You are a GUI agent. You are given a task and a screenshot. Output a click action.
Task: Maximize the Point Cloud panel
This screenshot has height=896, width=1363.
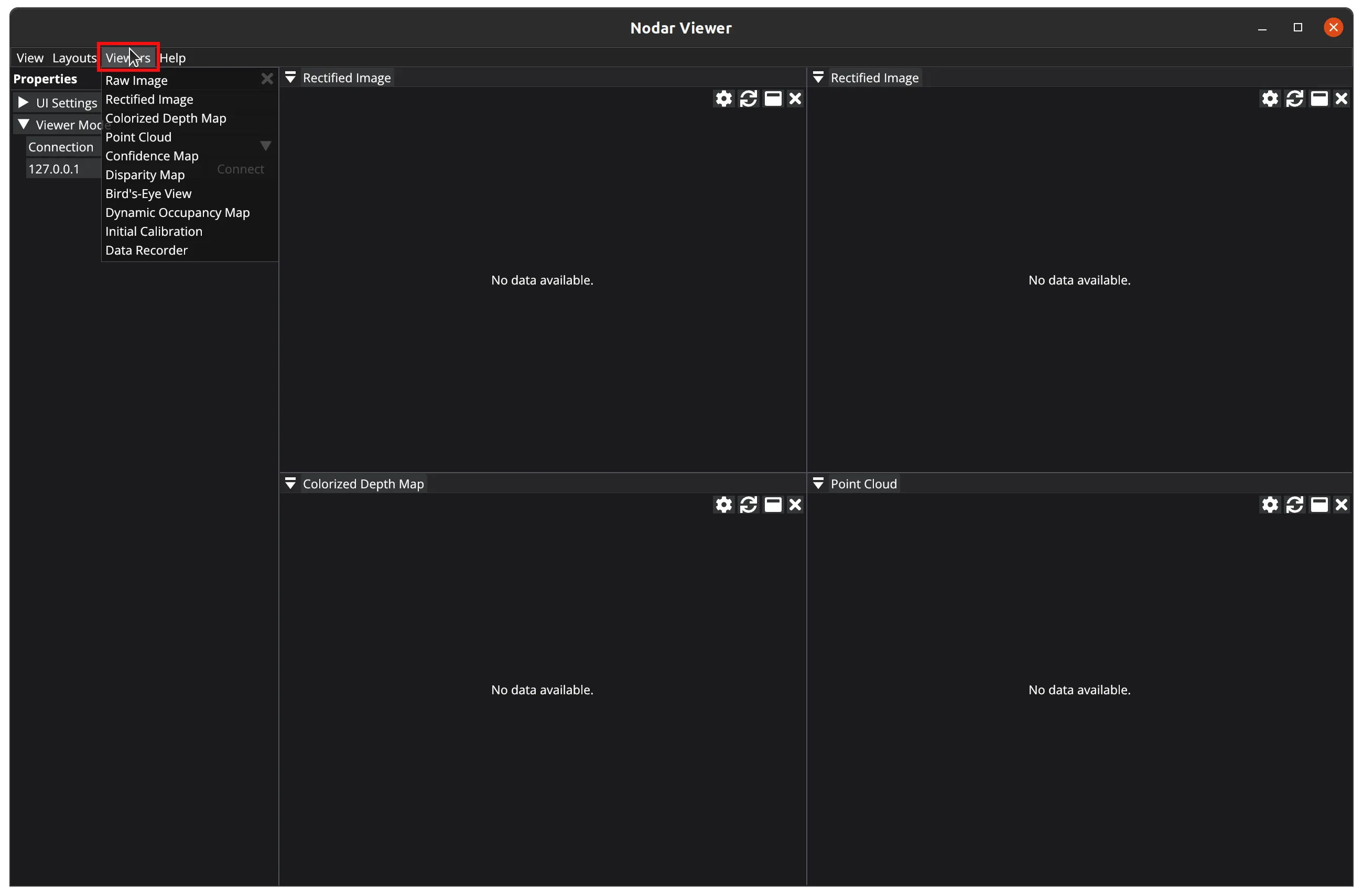[x=1319, y=505]
